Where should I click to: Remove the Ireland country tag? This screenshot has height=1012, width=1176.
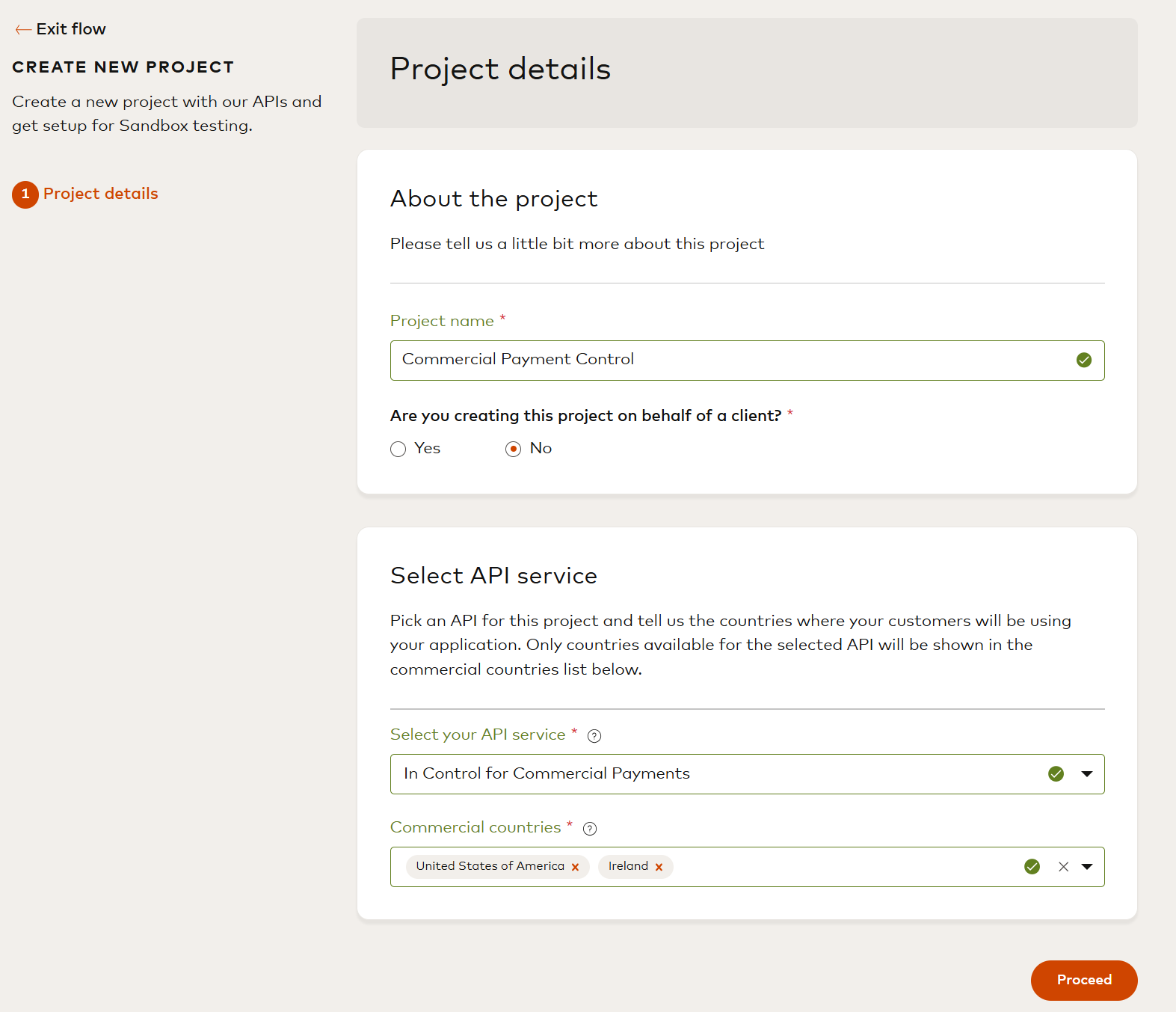[659, 868]
